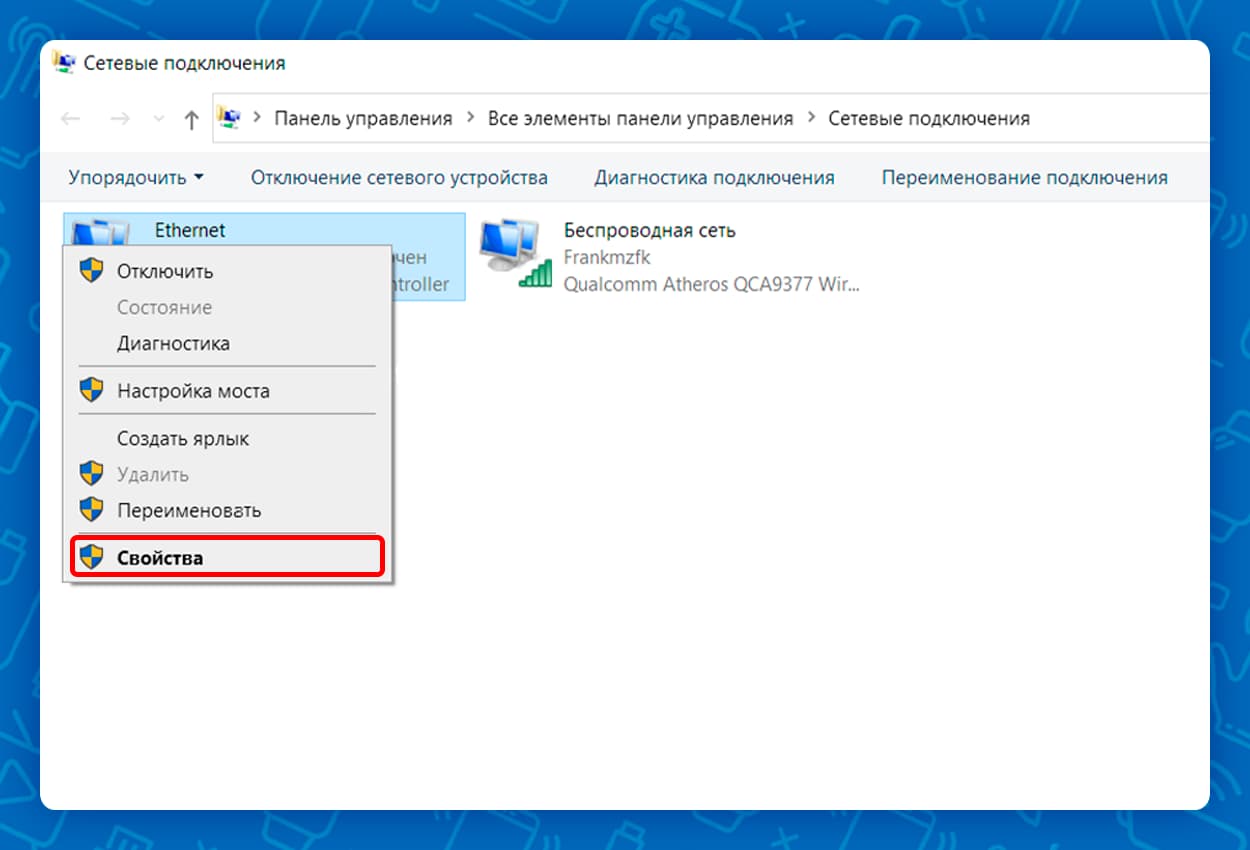Click the Up arrow navigation button
Viewport: 1250px width, 850px height.
coord(191,119)
